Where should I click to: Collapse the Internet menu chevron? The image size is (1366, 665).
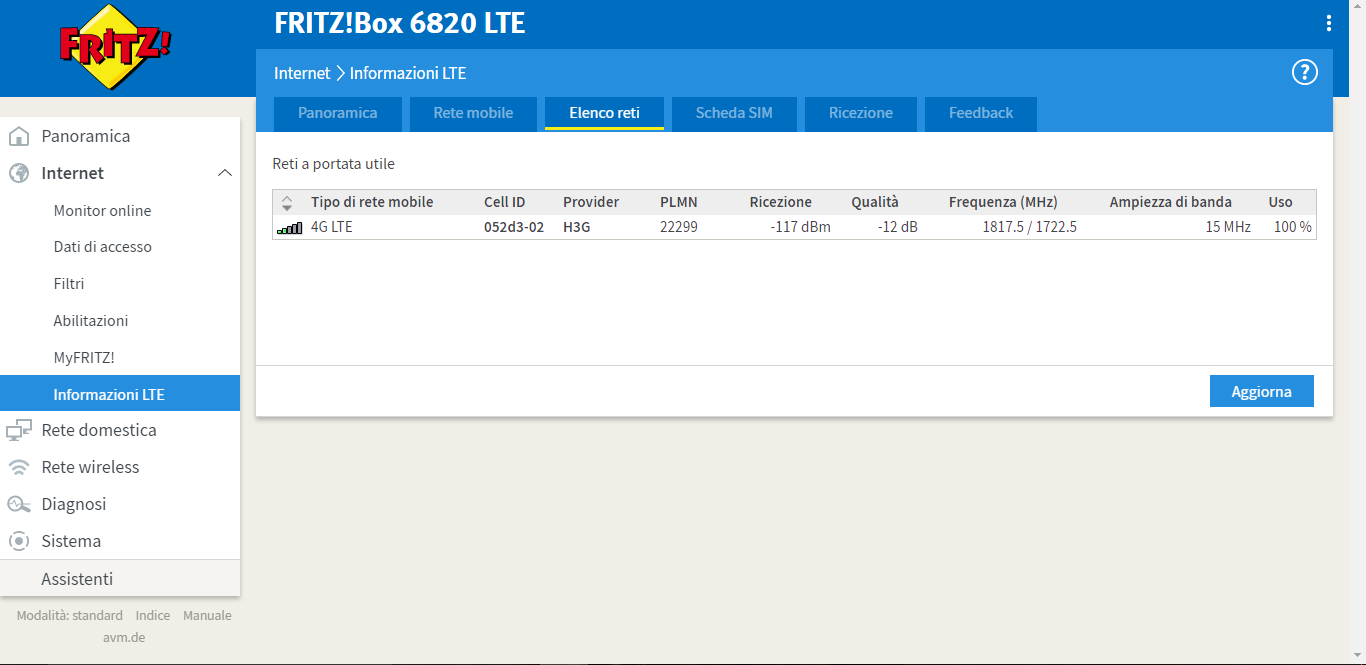coord(225,173)
